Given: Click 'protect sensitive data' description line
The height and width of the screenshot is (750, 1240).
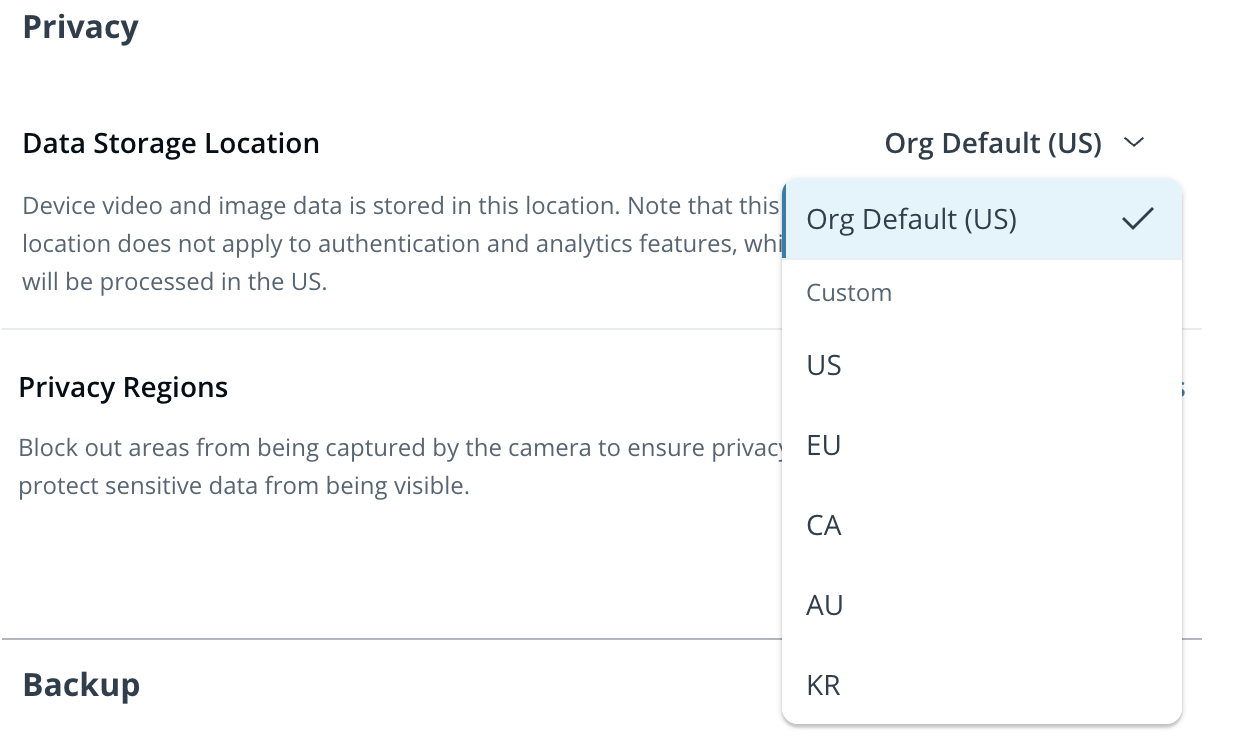Looking at the screenshot, I should pyautogui.click(x=244, y=488).
